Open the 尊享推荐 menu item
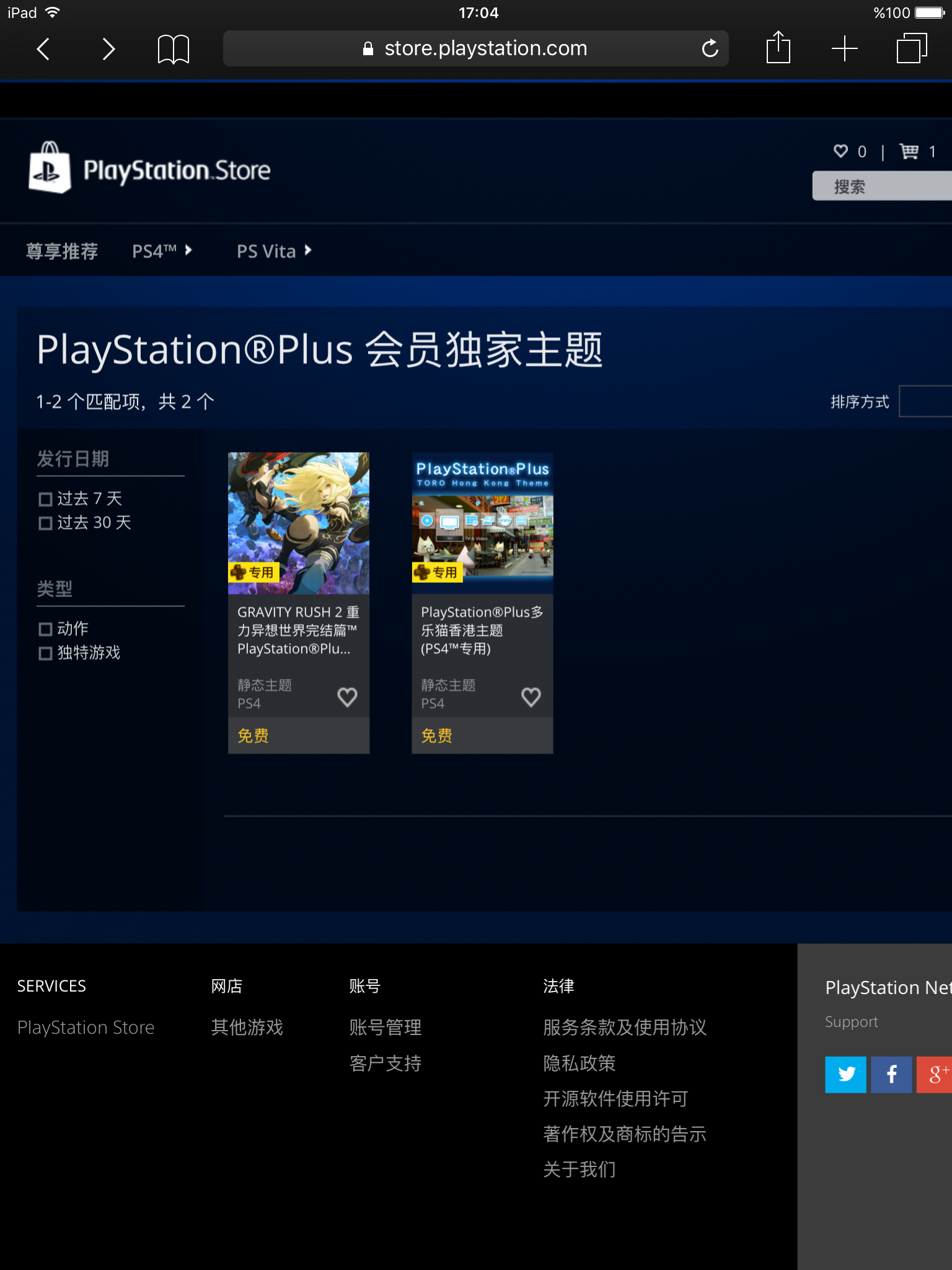Screen dimensions: 952x1270 point(62,251)
